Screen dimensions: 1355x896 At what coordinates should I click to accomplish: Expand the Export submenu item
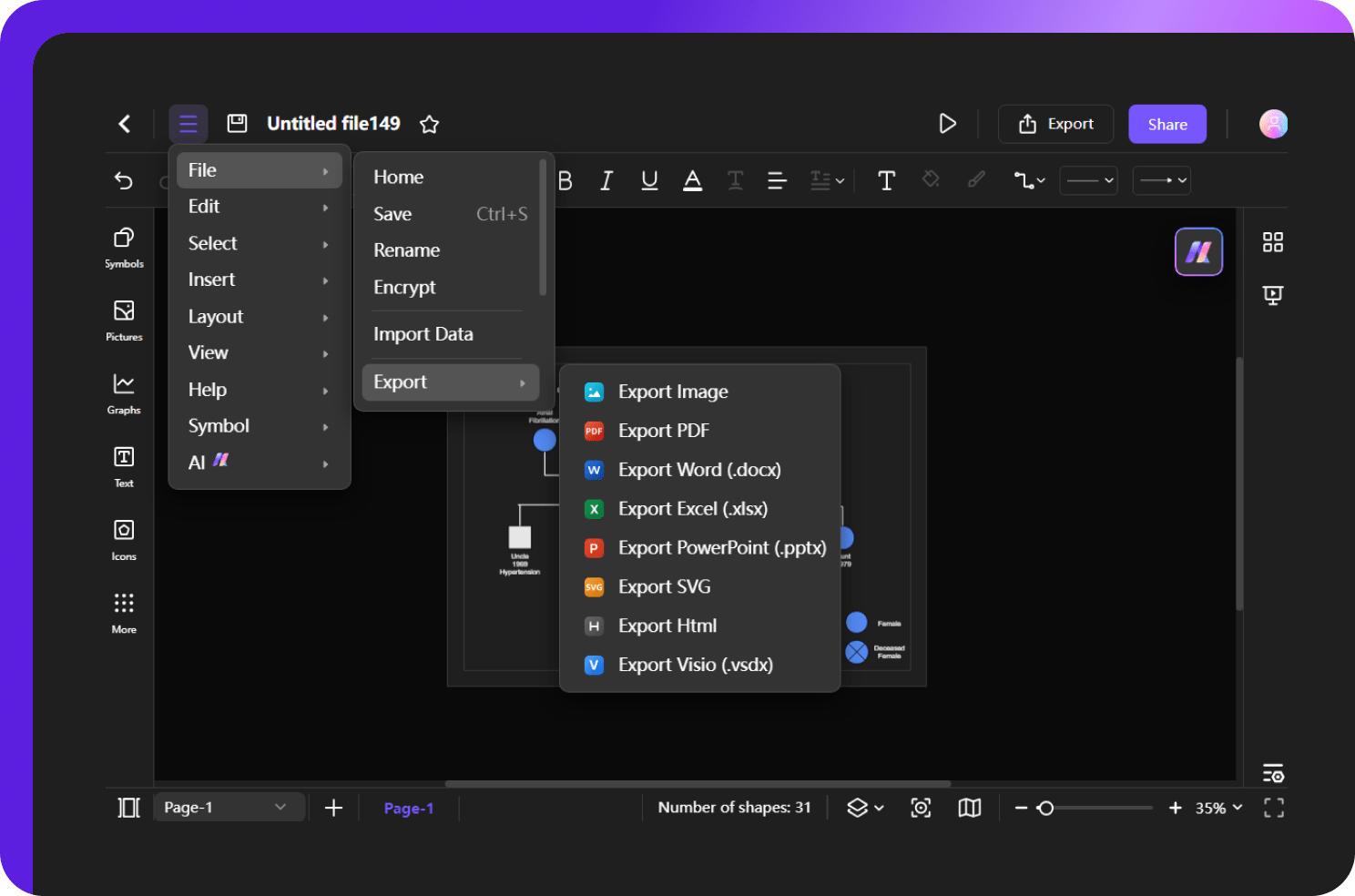point(451,382)
